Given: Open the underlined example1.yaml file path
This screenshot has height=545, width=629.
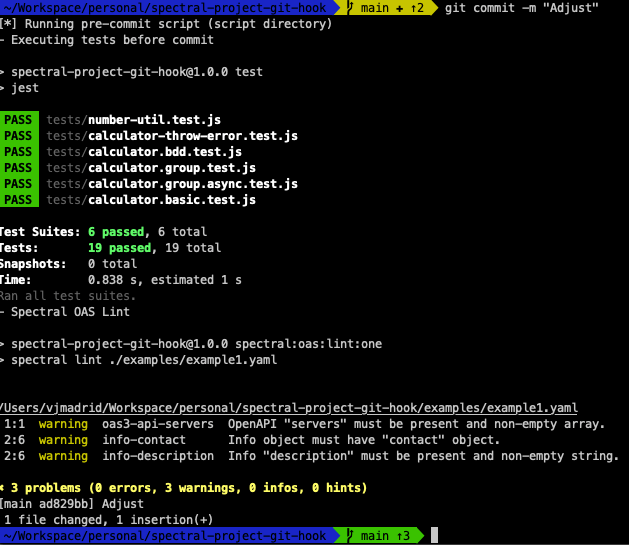Looking at the screenshot, I should click(x=288, y=408).
